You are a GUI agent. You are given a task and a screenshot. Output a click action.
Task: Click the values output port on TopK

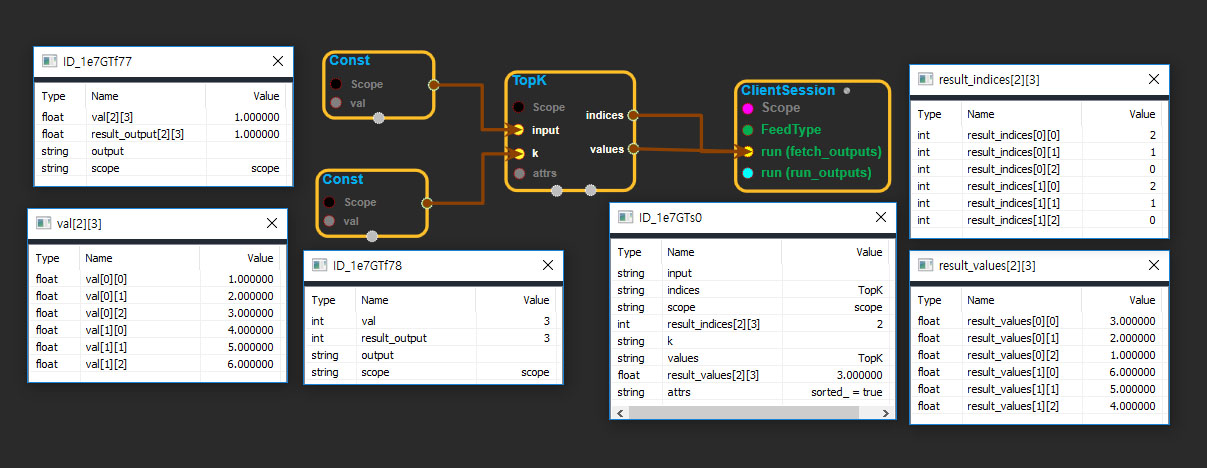click(x=633, y=149)
